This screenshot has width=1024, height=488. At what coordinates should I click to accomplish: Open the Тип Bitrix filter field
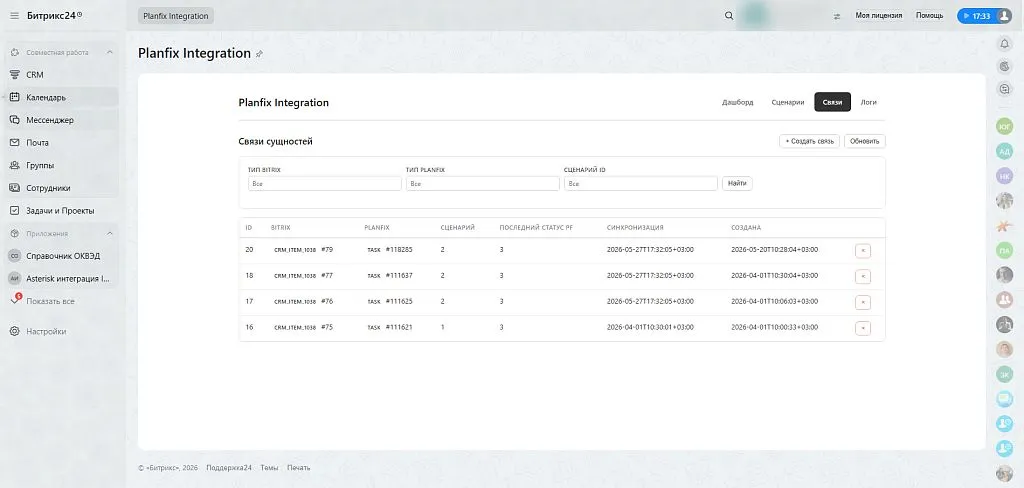(325, 184)
